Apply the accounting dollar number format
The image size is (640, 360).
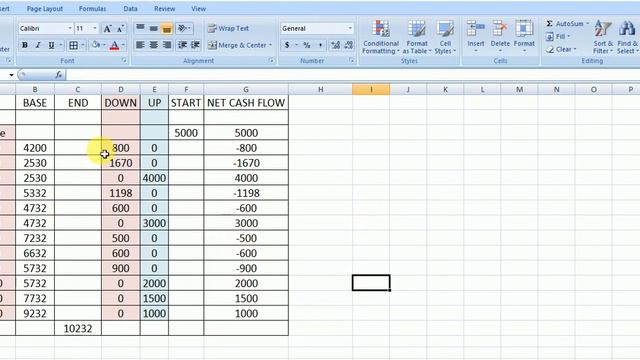click(x=287, y=45)
